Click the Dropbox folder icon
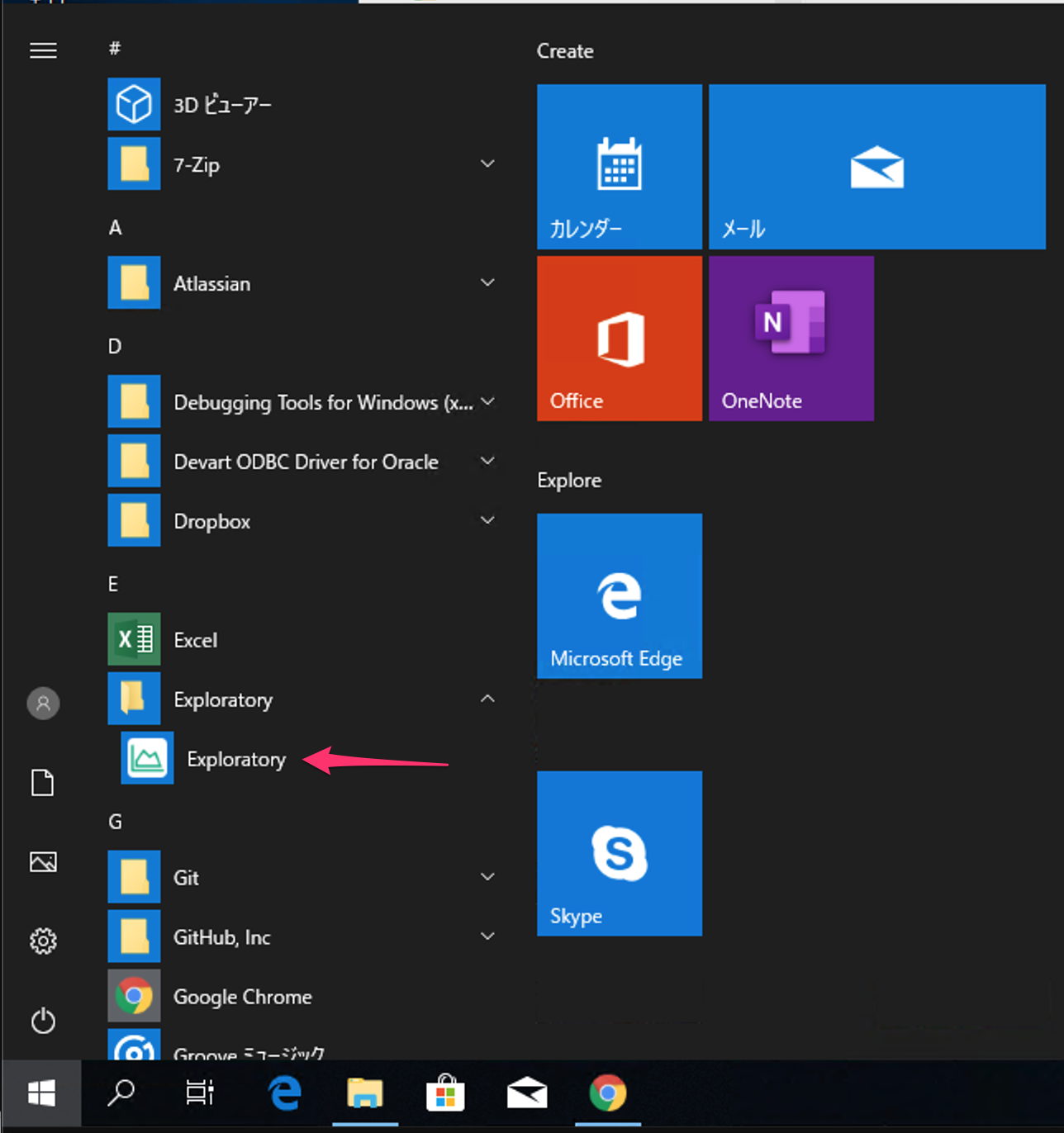 point(134,520)
